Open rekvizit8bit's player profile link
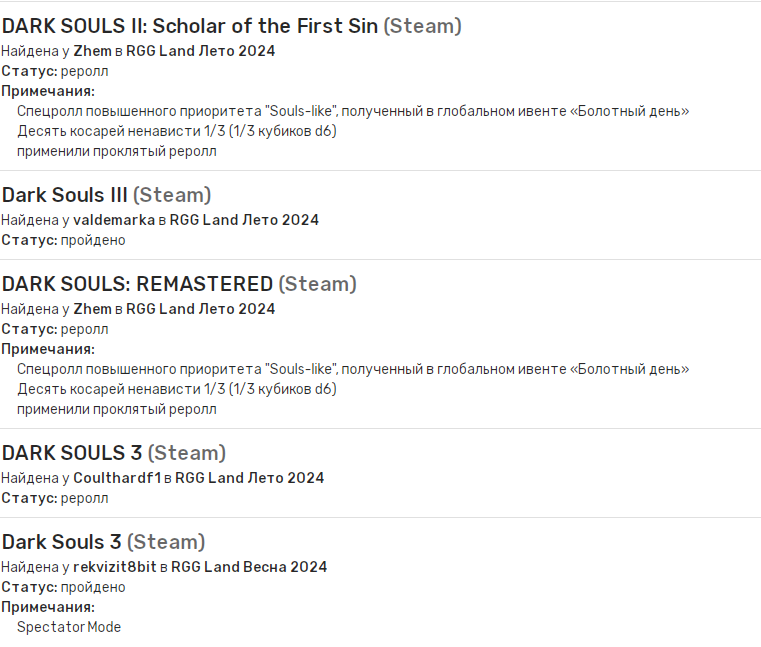 click(x=115, y=567)
